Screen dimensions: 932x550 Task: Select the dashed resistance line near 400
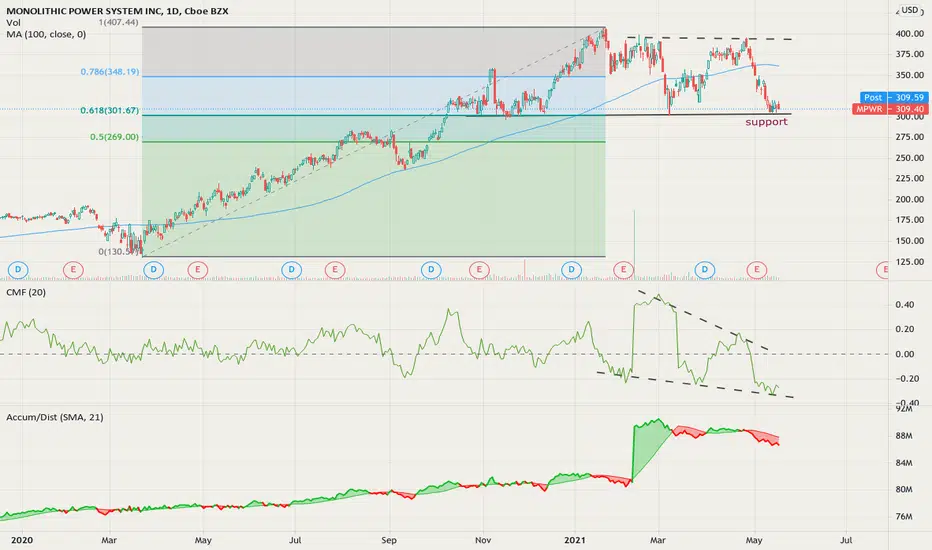click(x=709, y=38)
